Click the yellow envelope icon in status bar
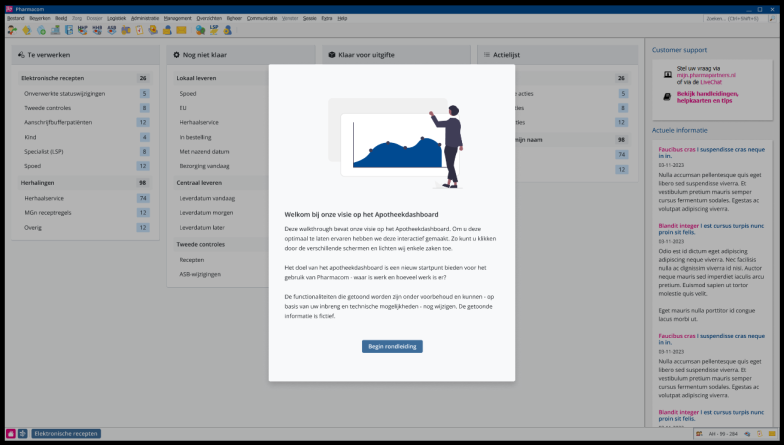The width and height of the screenshot is (784, 445). [x=772, y=434]
